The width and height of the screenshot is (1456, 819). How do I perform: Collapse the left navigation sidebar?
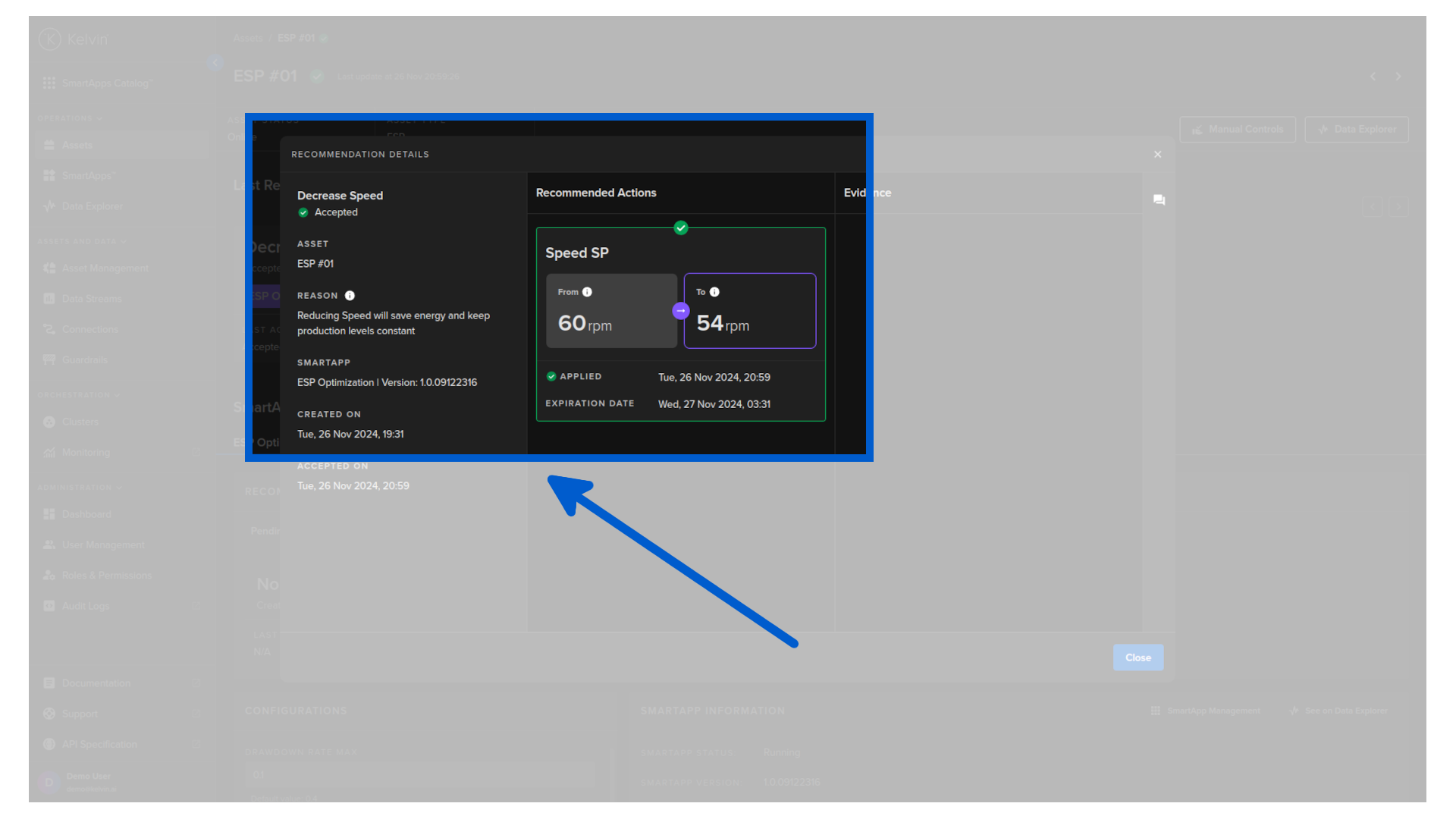[215, 62]
